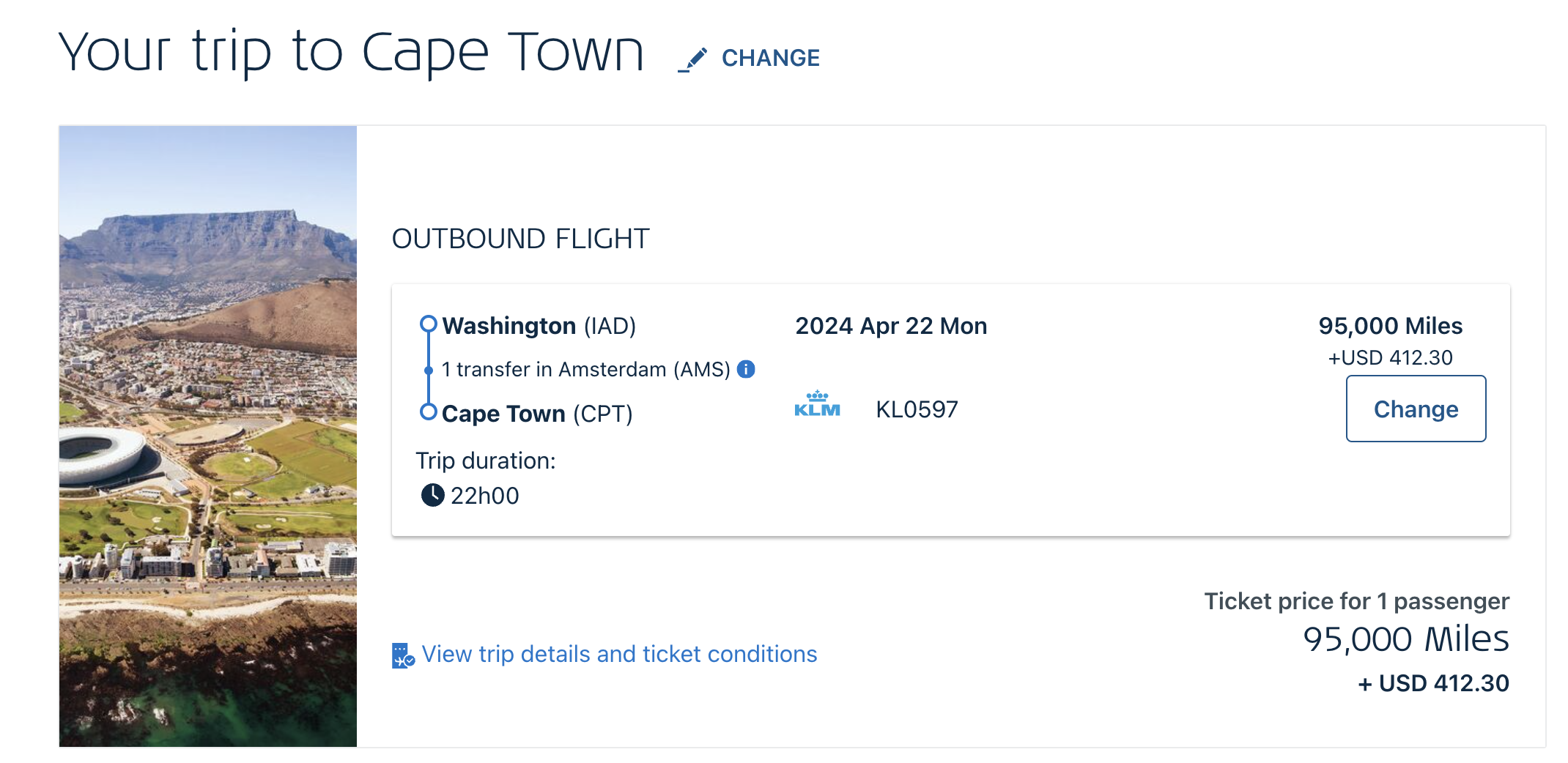Select the Cape Town arrival circle marker
1568x763 pixels.
pos(429,412)
